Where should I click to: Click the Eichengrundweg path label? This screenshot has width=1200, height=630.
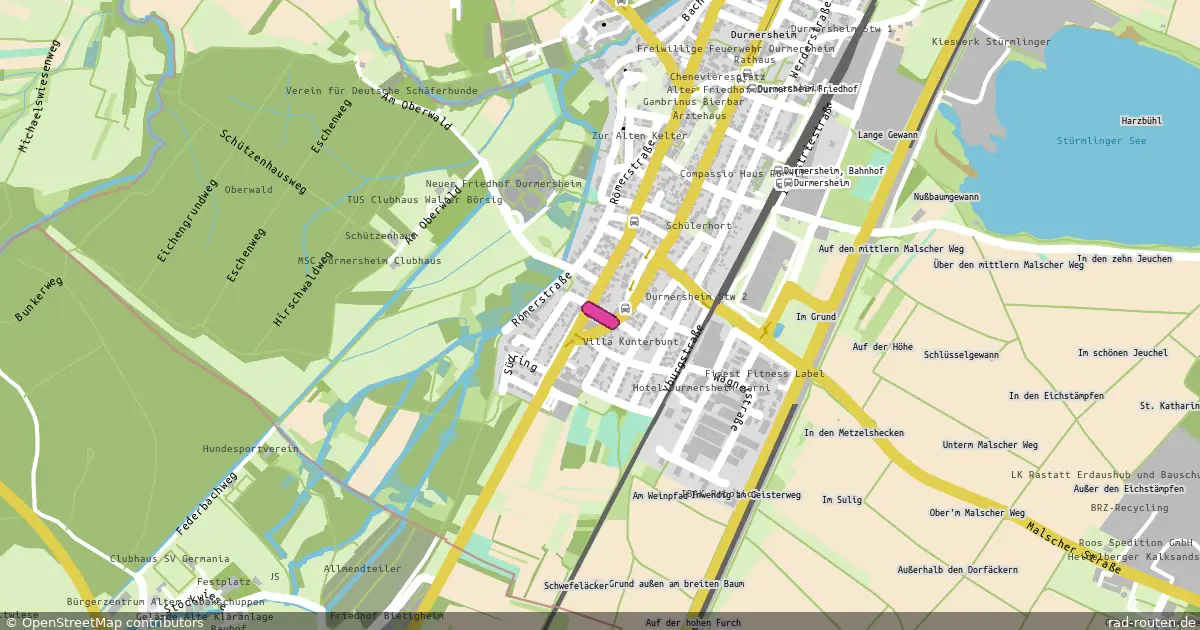coord(187,221)
